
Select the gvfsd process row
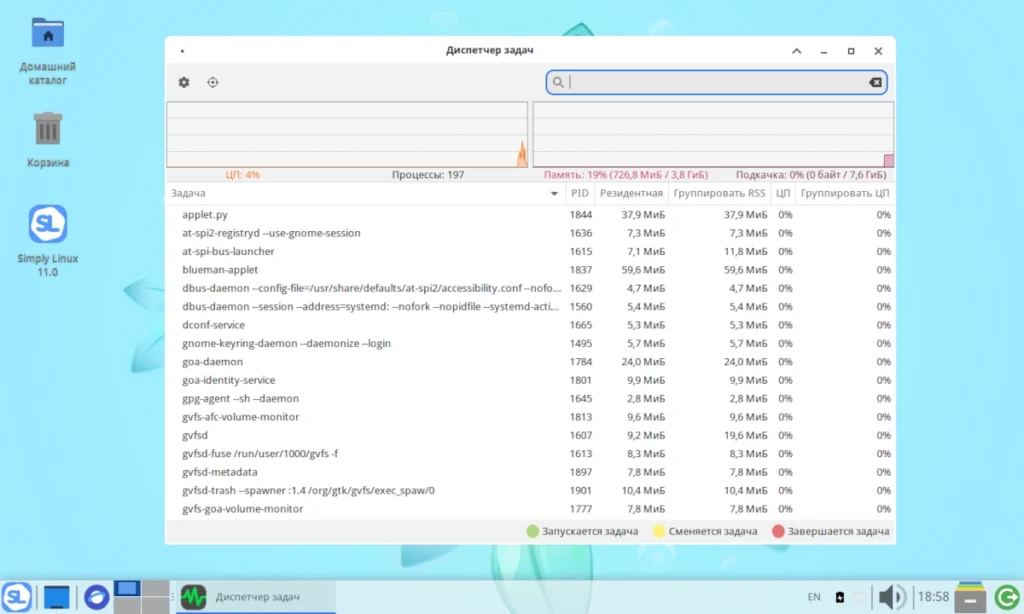pyautogui.click(x=530, y=435)
